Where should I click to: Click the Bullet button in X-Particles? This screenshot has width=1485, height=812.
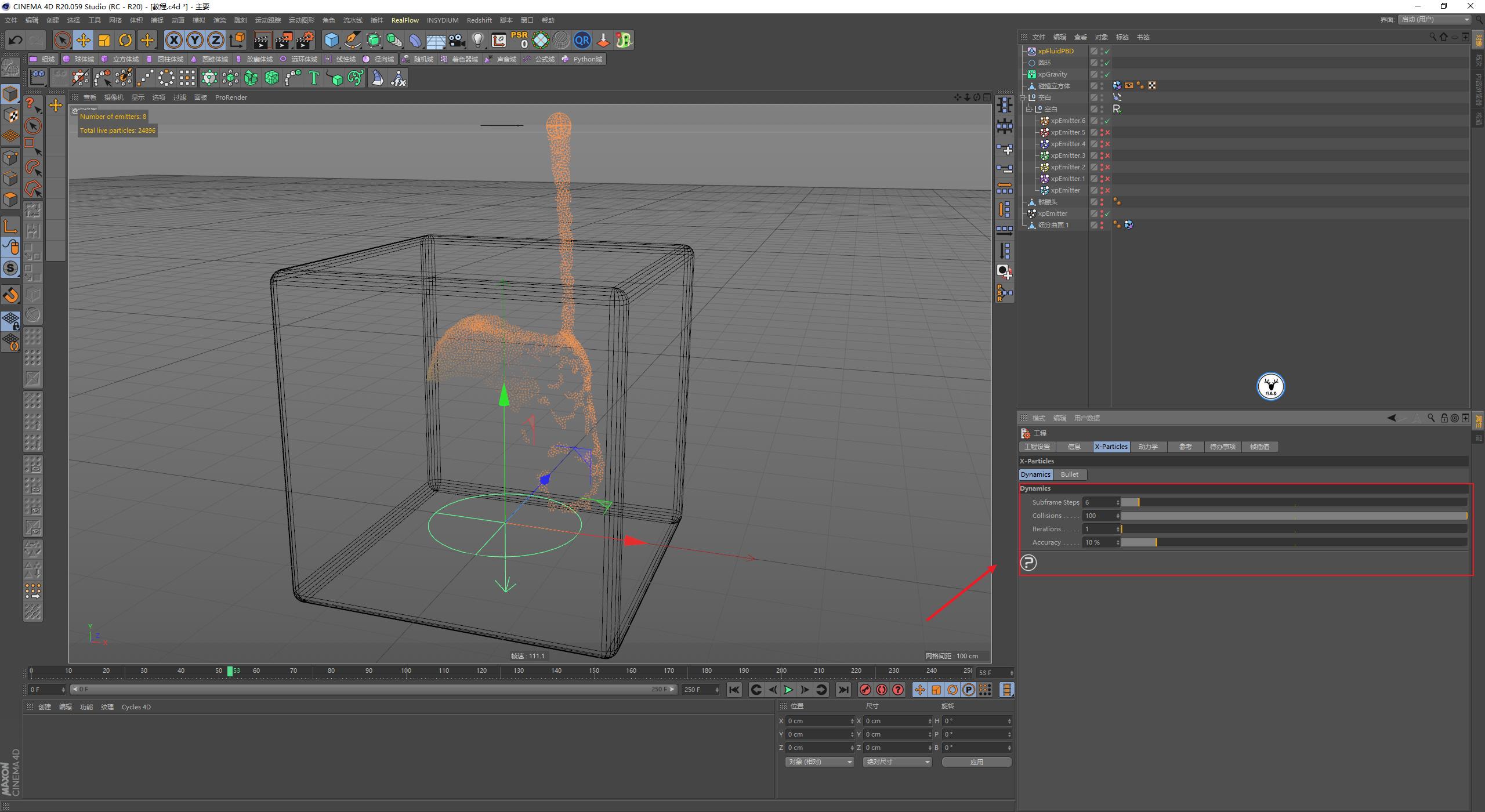[x=1069, y=474]
